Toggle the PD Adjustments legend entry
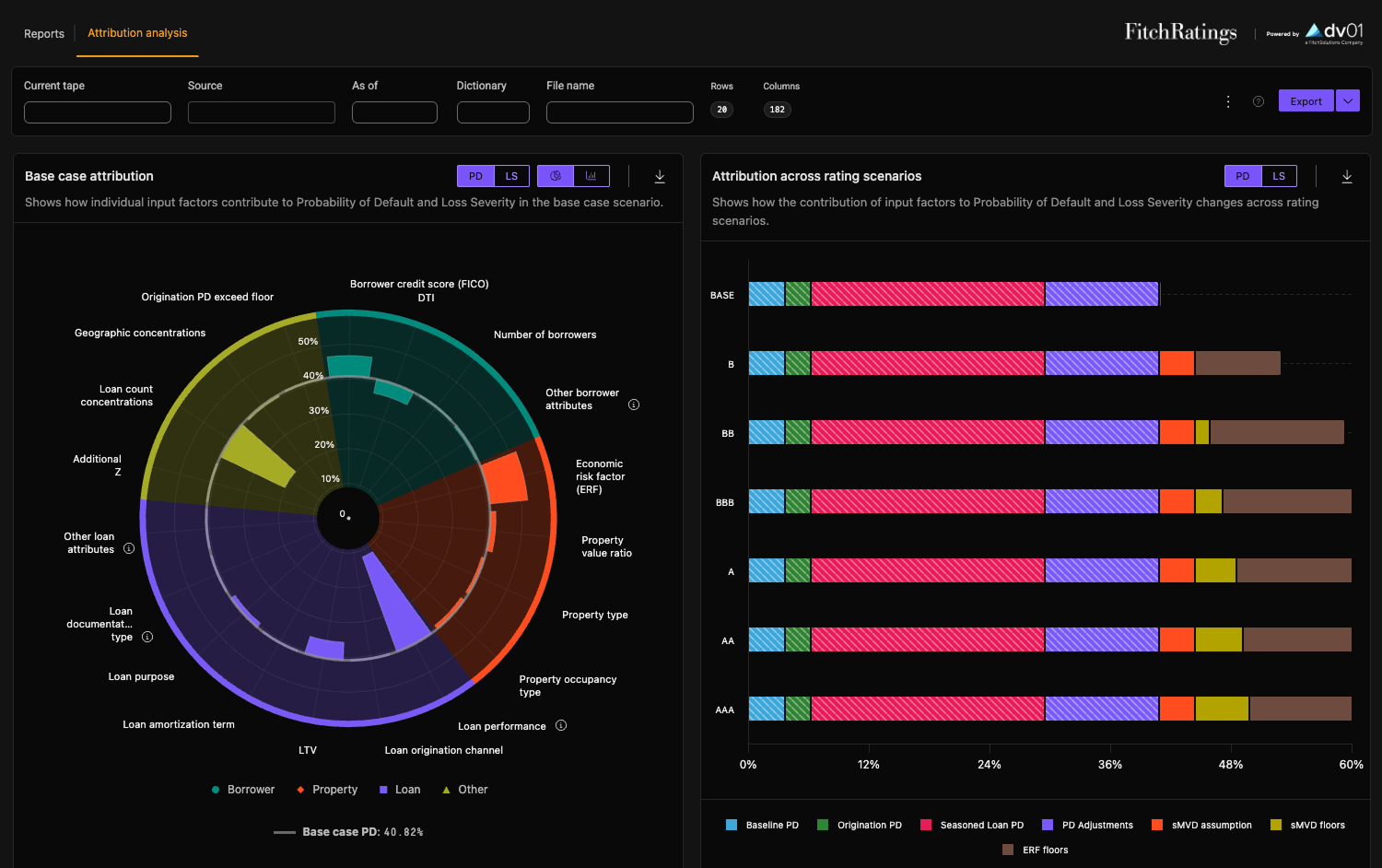 coord(1088,825)
